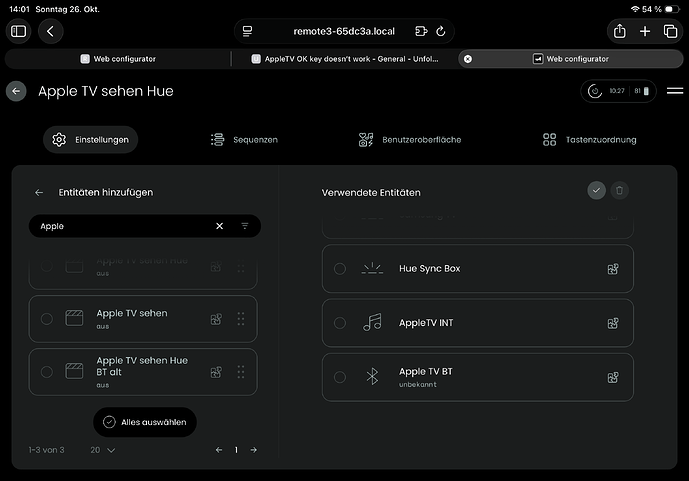Select Apple TV BT entity checkbox

tap(340, 377)
